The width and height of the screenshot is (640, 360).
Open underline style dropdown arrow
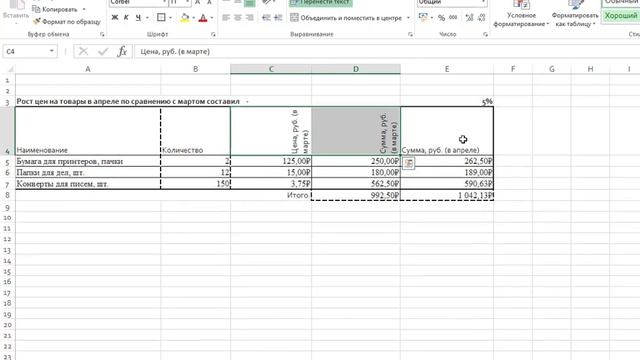pos(147,18)
